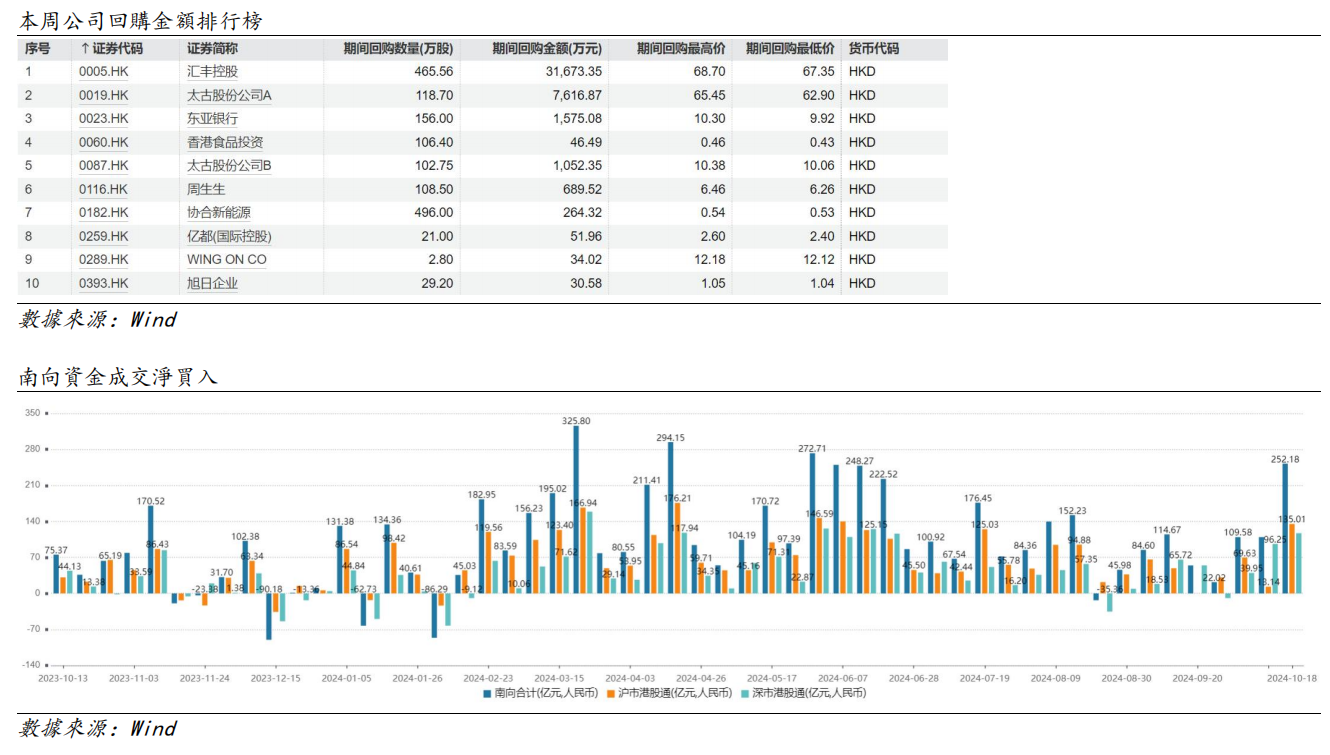
Task: Open security code 0023.HK
Action: click(x=104, y=119)
